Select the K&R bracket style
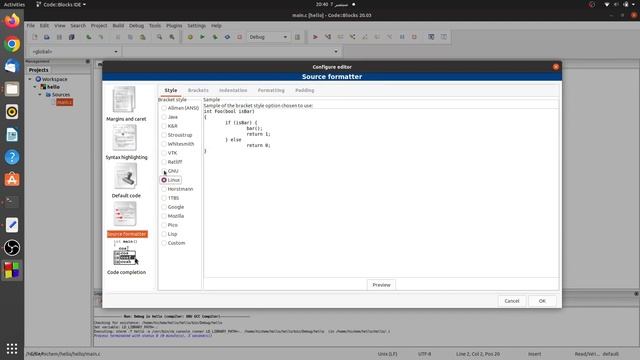 [x=169, y=126]
